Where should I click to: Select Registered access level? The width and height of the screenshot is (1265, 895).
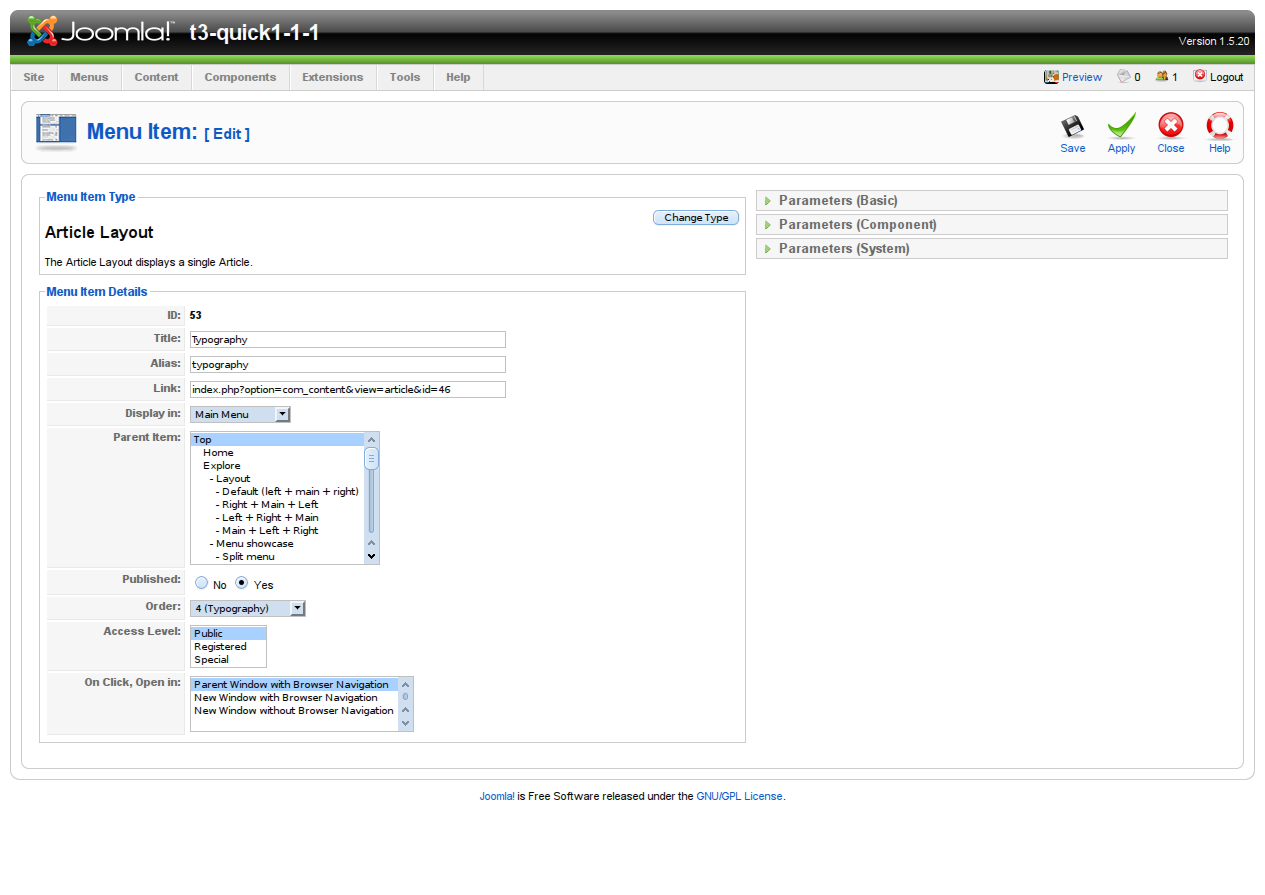point(229,647)
